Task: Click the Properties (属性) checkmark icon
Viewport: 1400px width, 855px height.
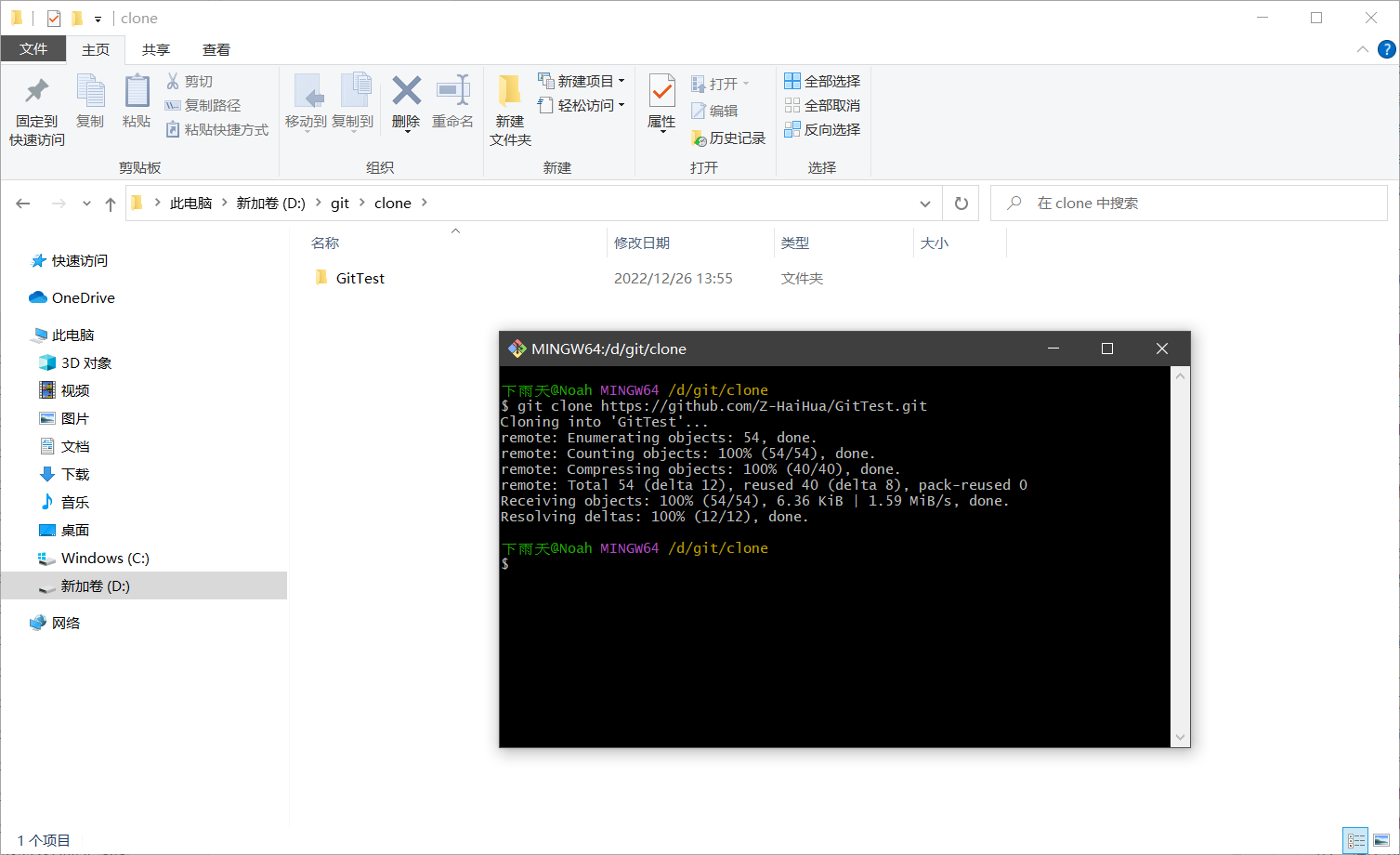Action: pyautogui.click(x=661, y=91)
